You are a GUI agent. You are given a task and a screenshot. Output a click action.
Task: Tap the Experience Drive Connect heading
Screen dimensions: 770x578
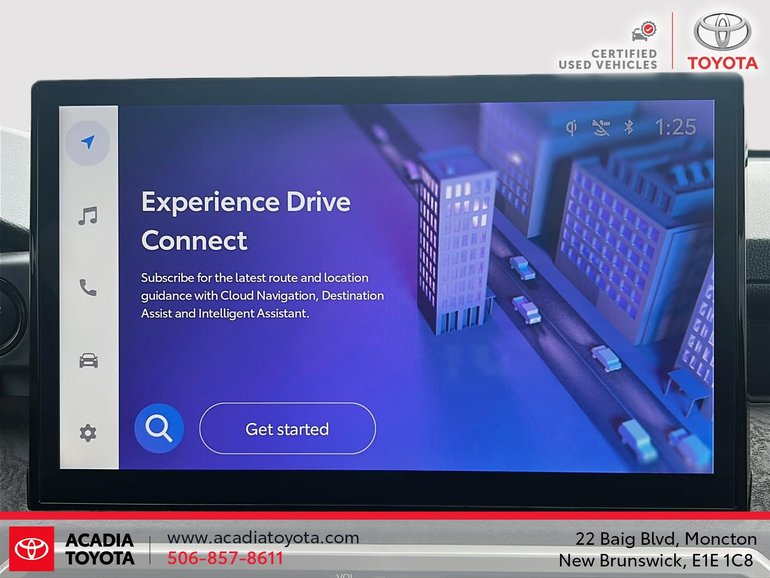(245, 221)
